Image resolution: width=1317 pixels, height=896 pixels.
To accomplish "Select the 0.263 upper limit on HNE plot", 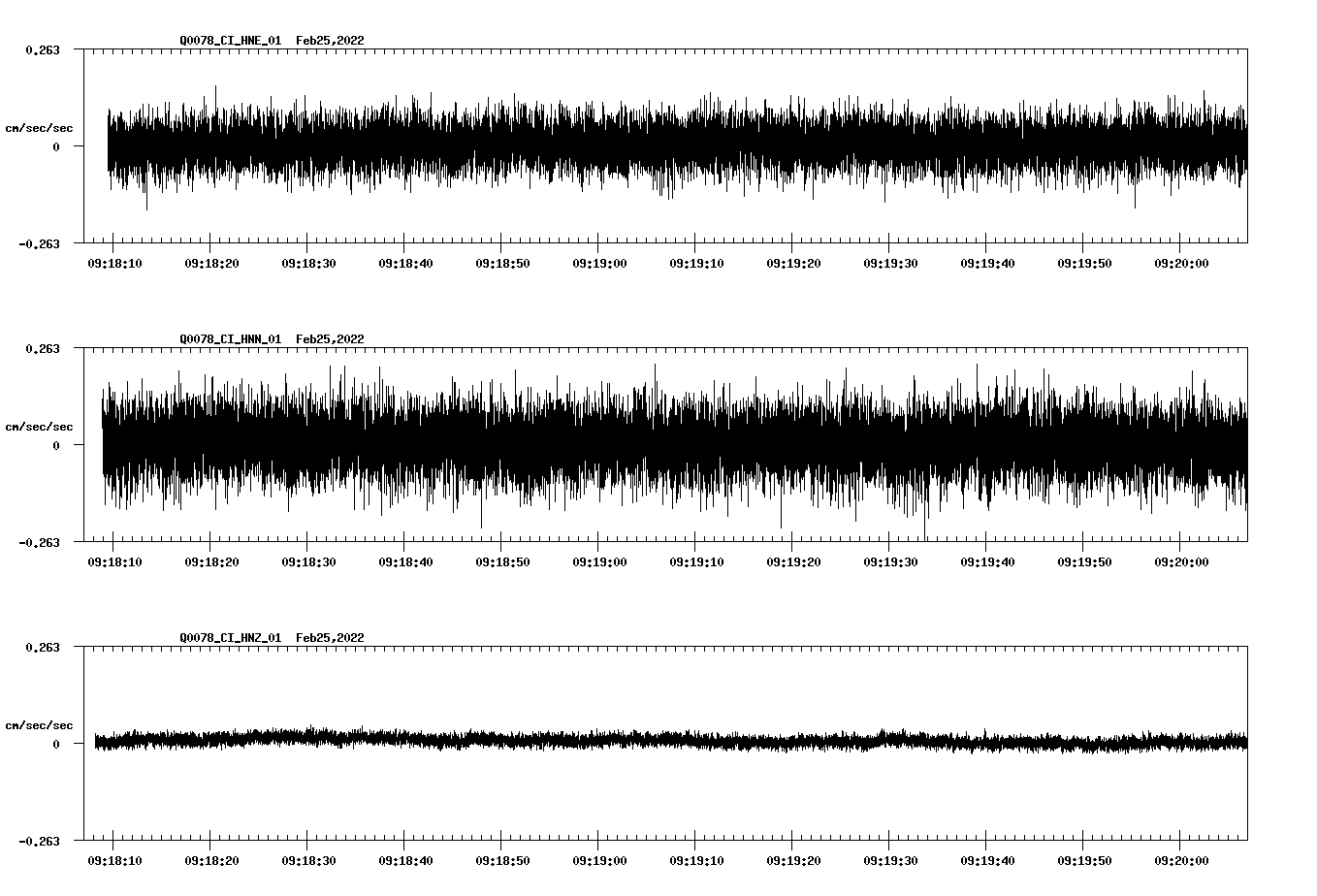I will pyautogui.click(x=42, y=49).
